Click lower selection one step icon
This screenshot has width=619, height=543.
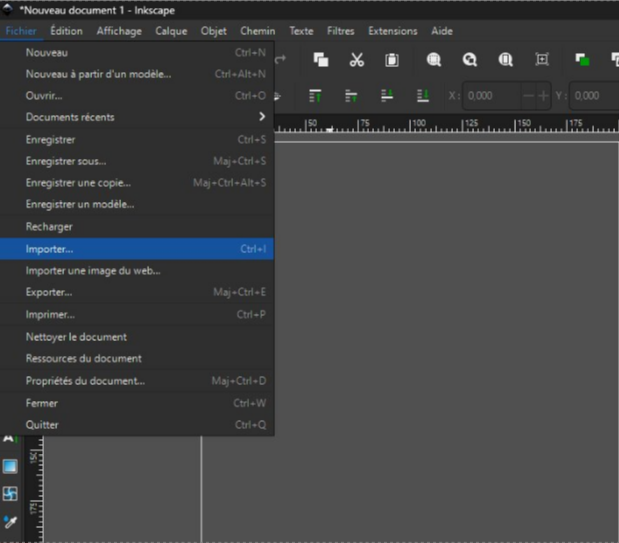[x=387, y=96]
